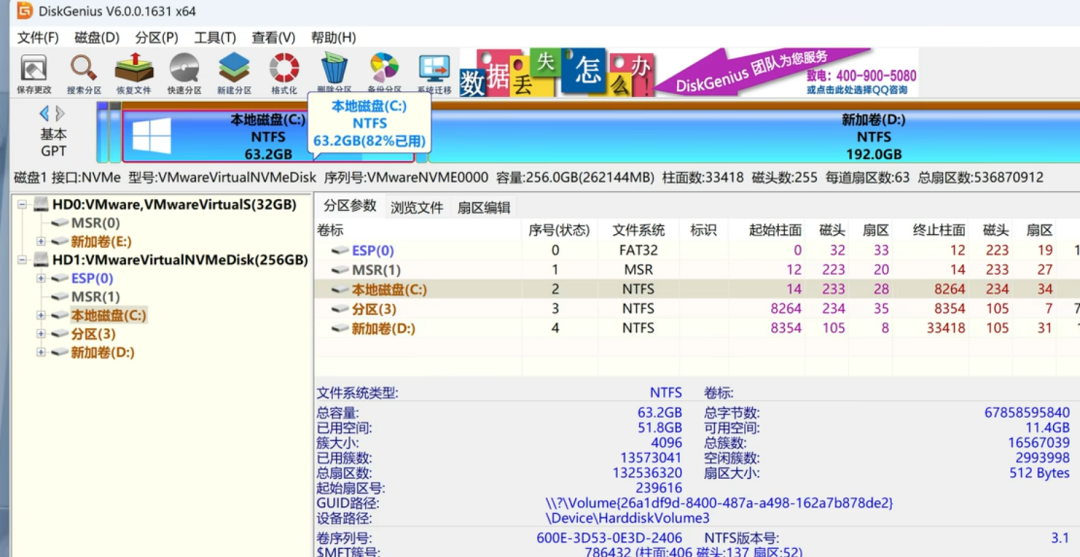Click the 删除分区 trash bin icon
1080x557 pixels.
(335, 71)
